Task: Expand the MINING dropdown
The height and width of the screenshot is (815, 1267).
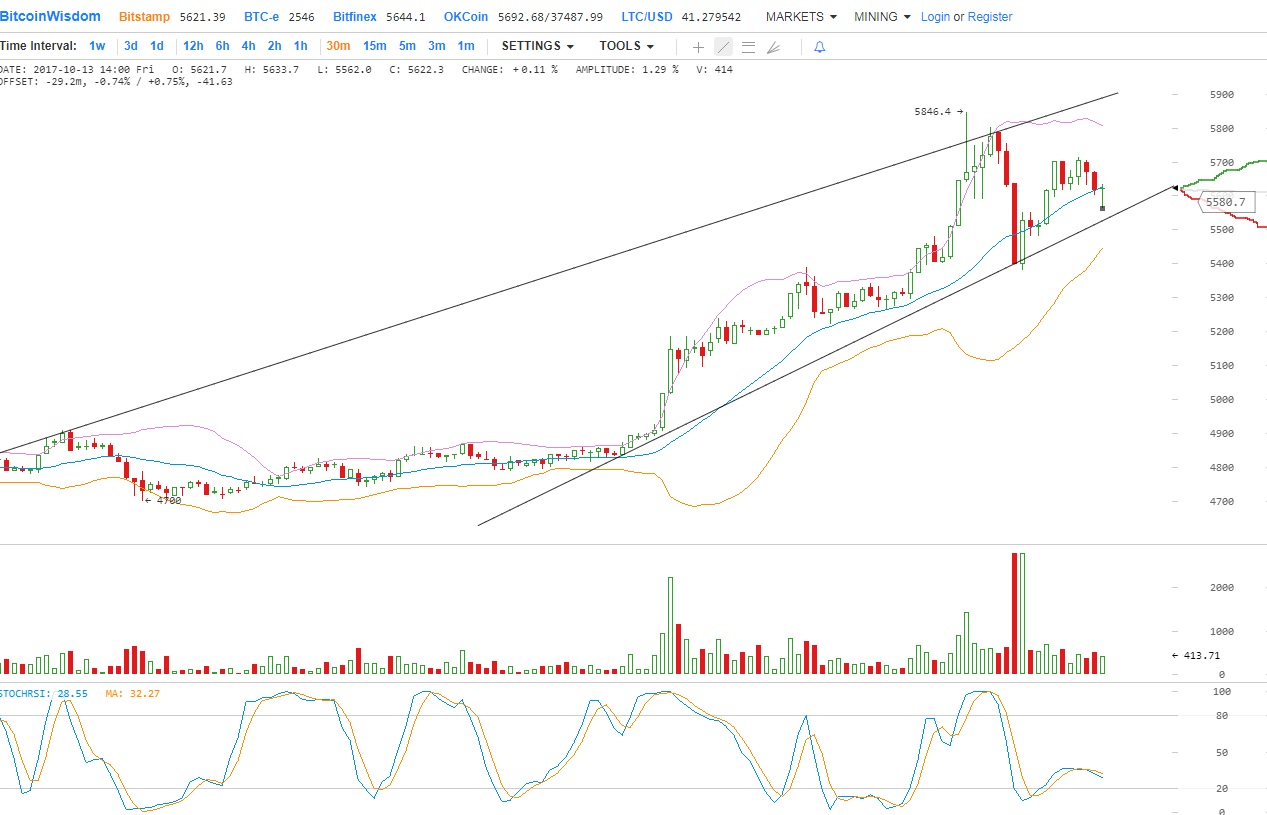Action: click(x=882, y=17)
